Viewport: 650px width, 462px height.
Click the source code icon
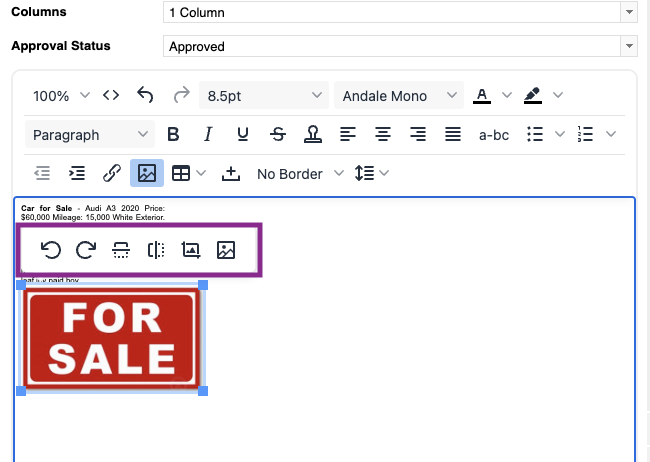[x=111, y=96]
